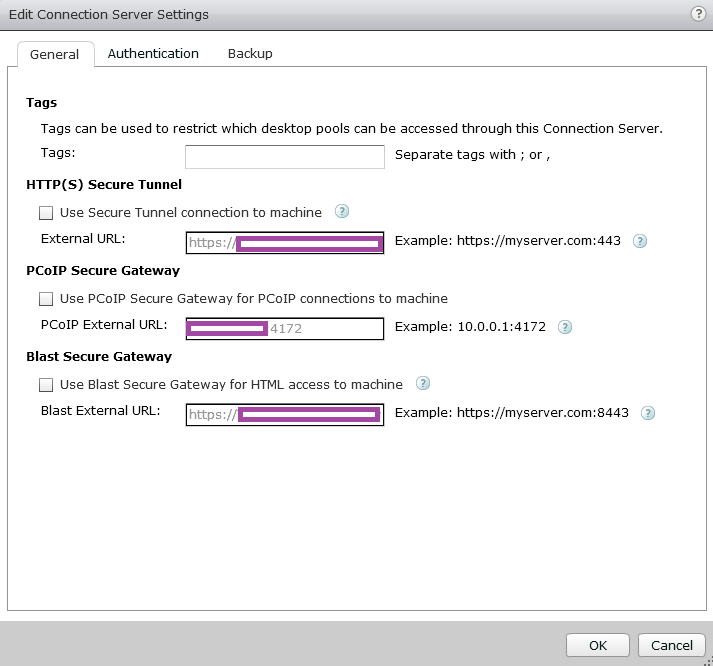This screenshot has width=713, height=666.
Task: Open help for Use Blast Secure Gateway
Action: pyautogui.click(x=423, y=383)
